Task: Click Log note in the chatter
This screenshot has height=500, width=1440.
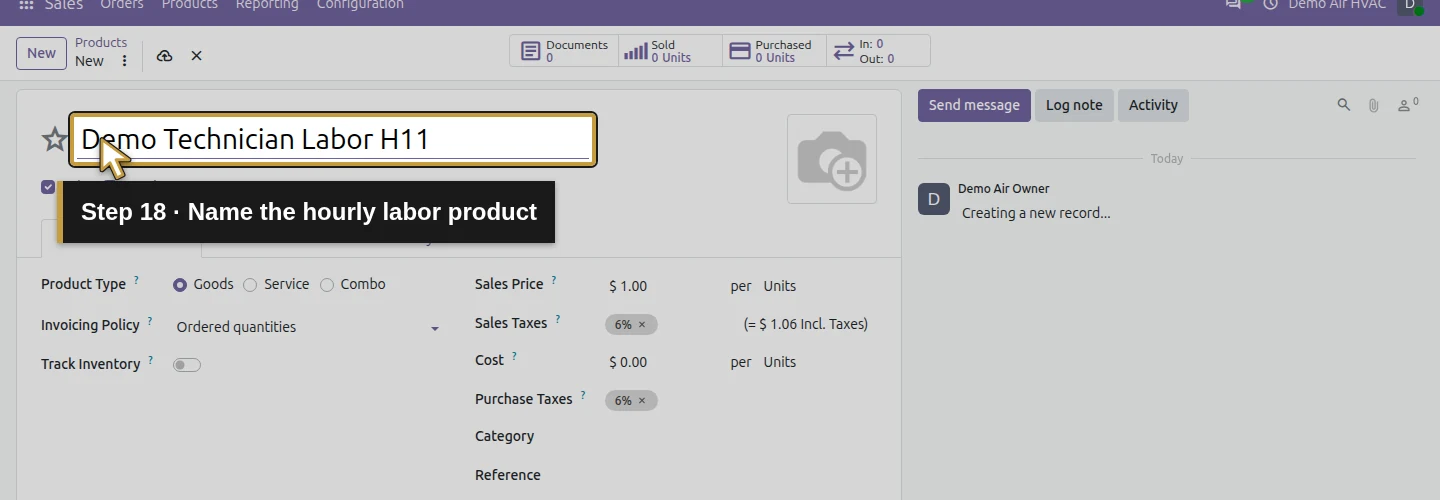Action: pos(1074,105)
